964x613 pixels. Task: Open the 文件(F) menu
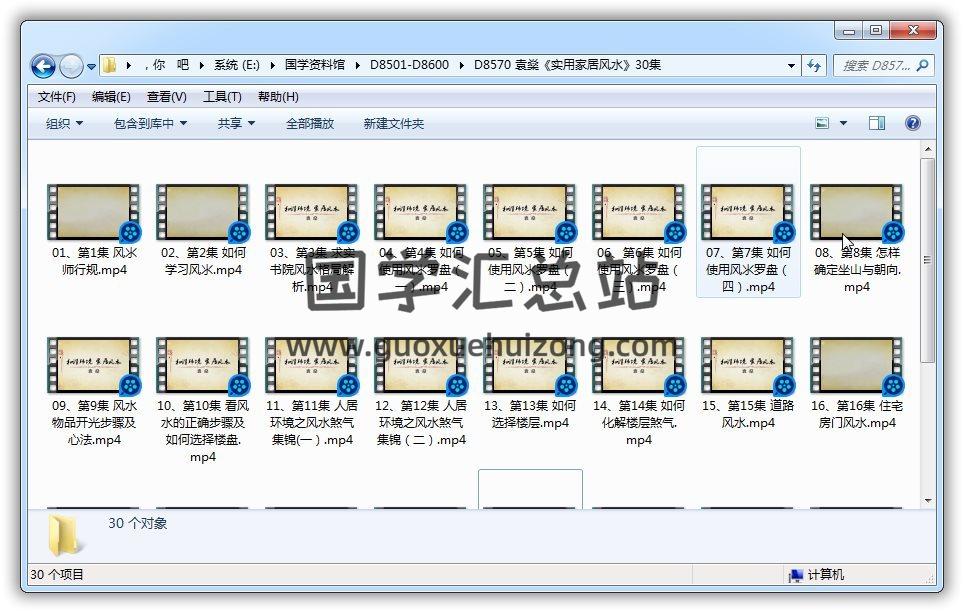[57, 97]
